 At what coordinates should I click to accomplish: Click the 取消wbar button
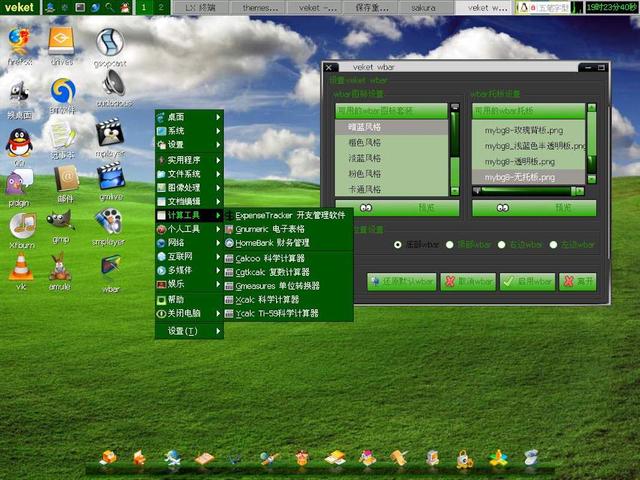468,282
